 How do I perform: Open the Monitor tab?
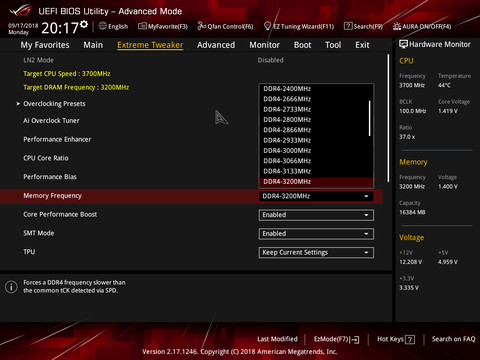(265, 45)
